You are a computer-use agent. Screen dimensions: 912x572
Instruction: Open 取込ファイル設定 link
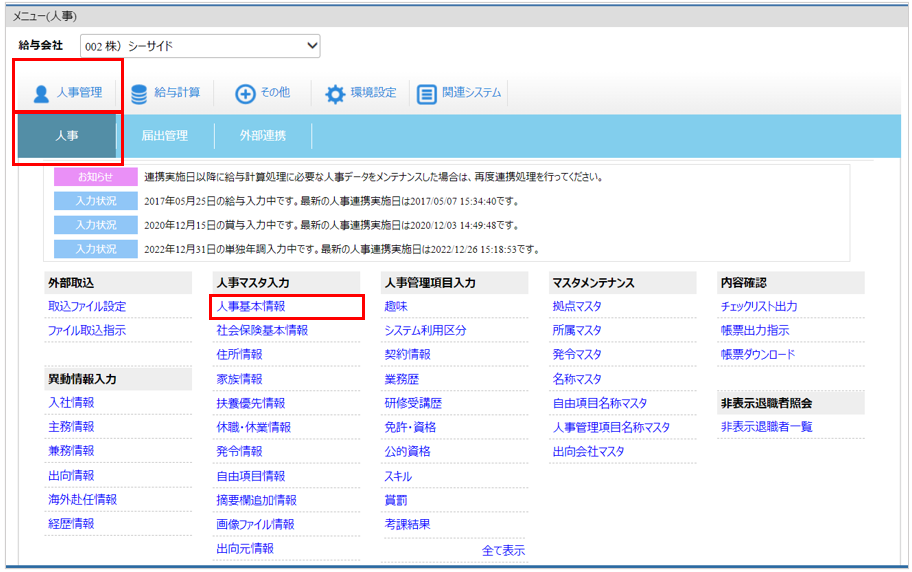point(87,307)
